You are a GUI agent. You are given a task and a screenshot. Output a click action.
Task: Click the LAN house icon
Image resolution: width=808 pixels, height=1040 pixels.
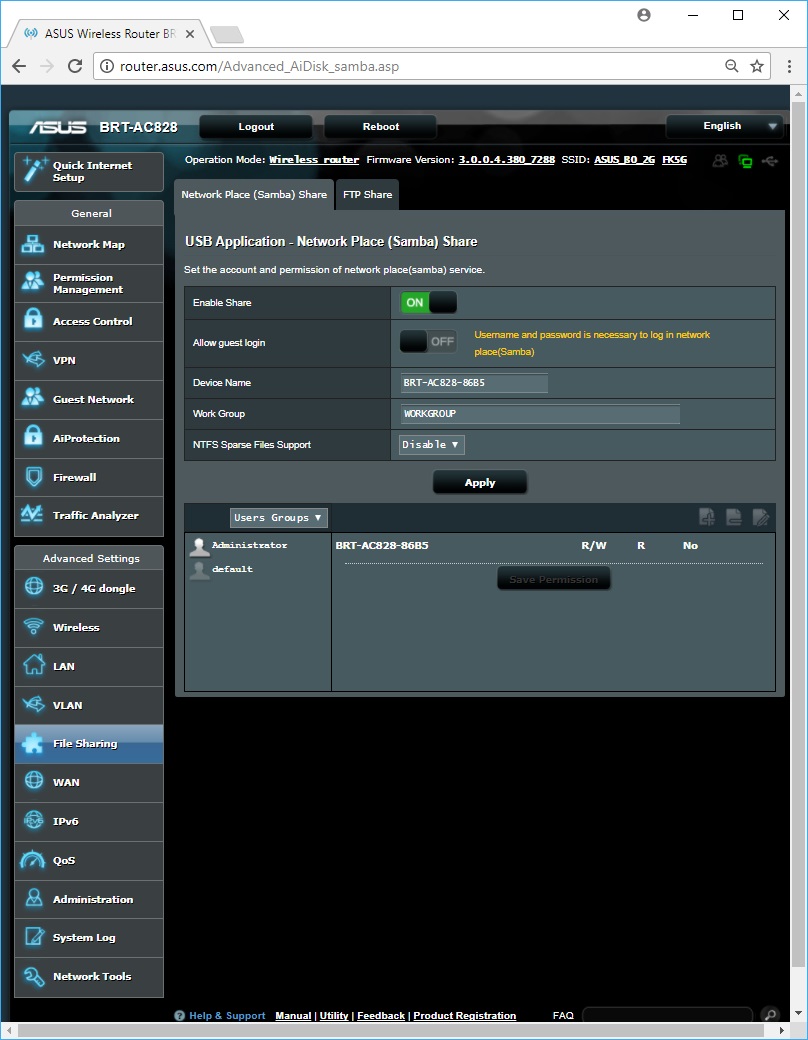tap(33, 665)
